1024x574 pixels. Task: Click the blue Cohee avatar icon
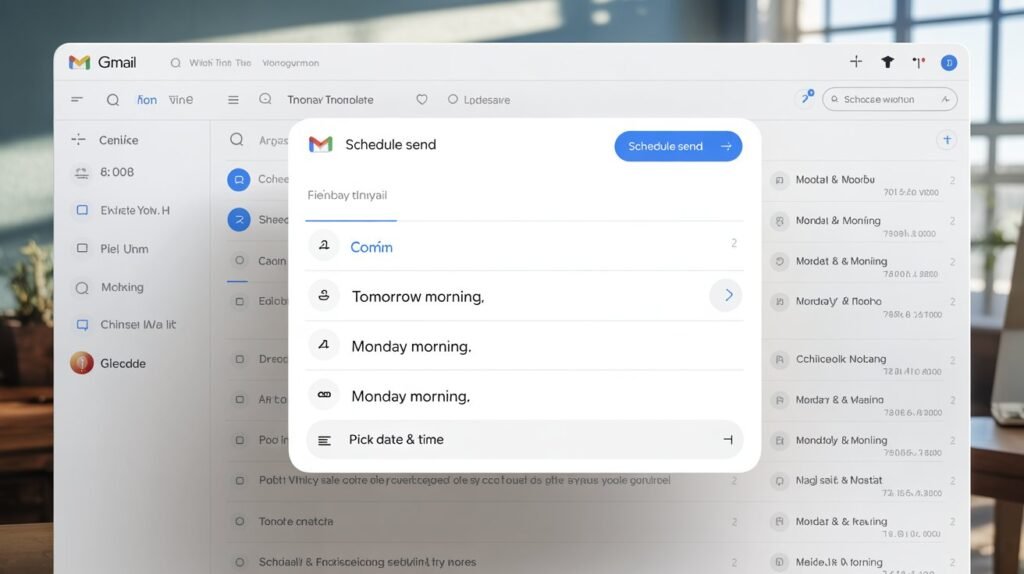[x=238, y=180]
